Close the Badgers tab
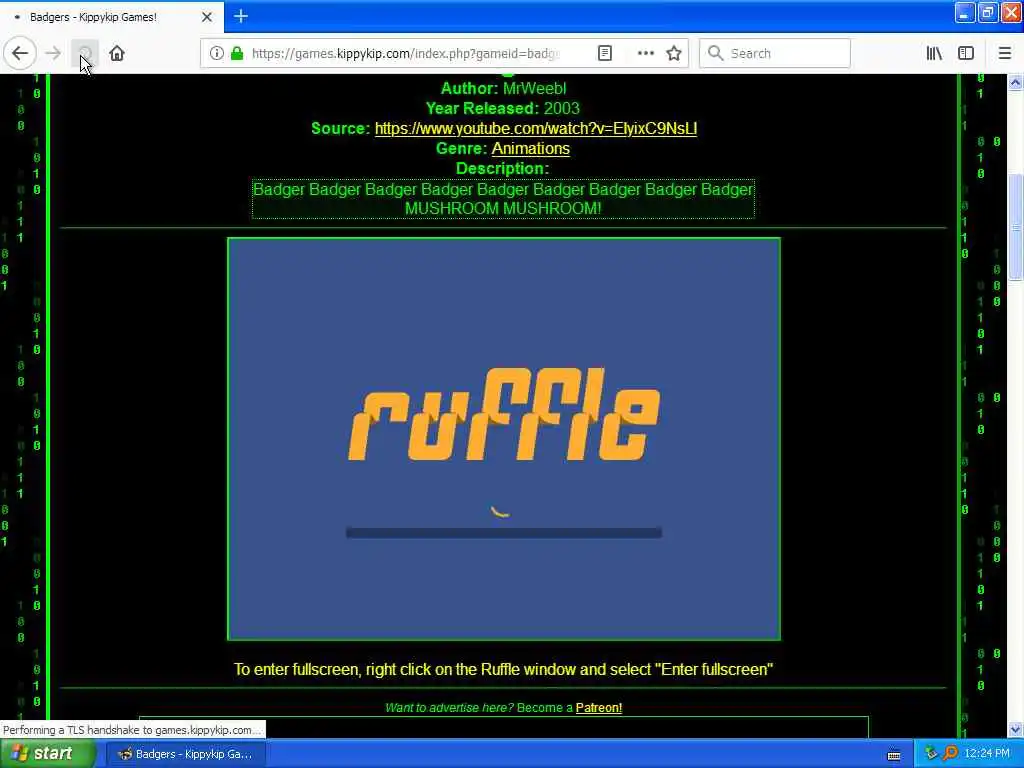The image size is (1024, 768). click(x=206, y=17)
